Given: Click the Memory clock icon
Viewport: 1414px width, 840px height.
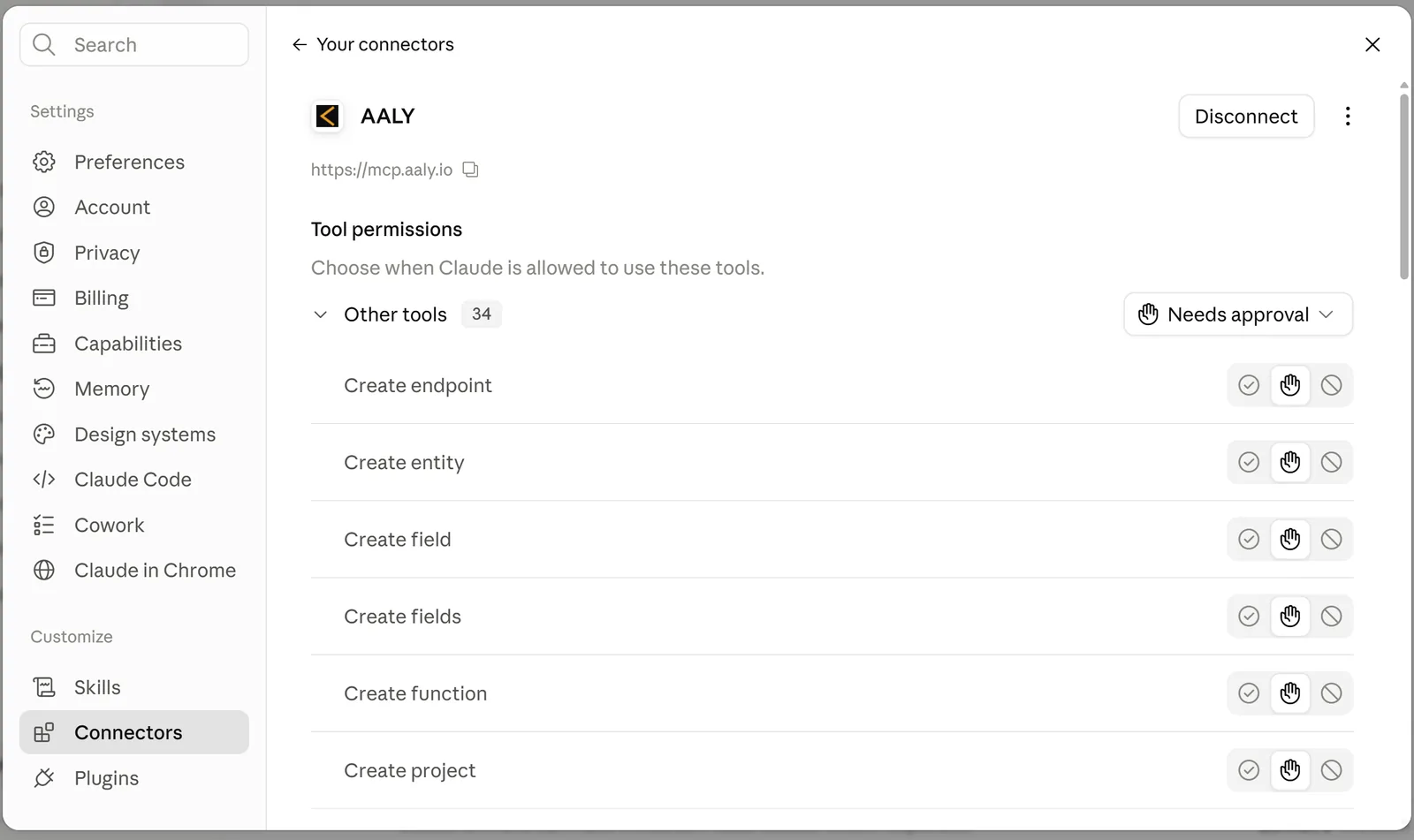Looking at the screenshot, I should 44,389.
